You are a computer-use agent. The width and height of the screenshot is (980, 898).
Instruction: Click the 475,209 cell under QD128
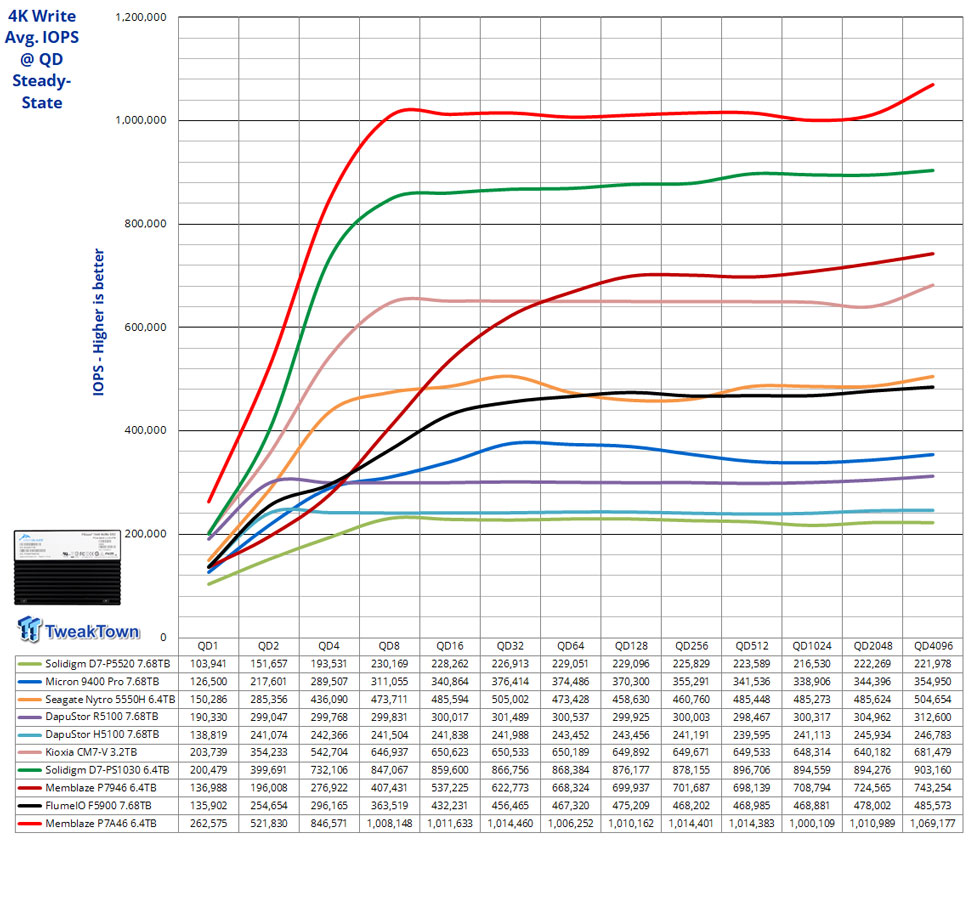(x=631, y=806)
